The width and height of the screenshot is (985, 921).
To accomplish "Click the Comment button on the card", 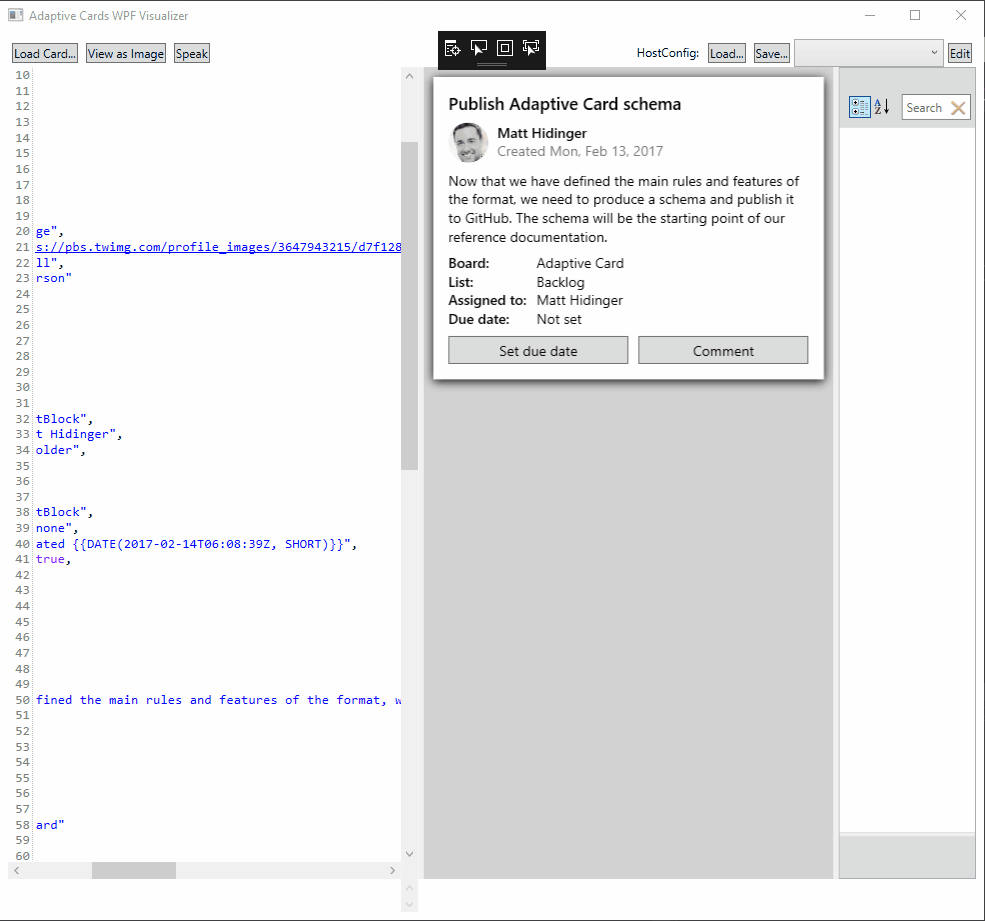I will 722,350.
